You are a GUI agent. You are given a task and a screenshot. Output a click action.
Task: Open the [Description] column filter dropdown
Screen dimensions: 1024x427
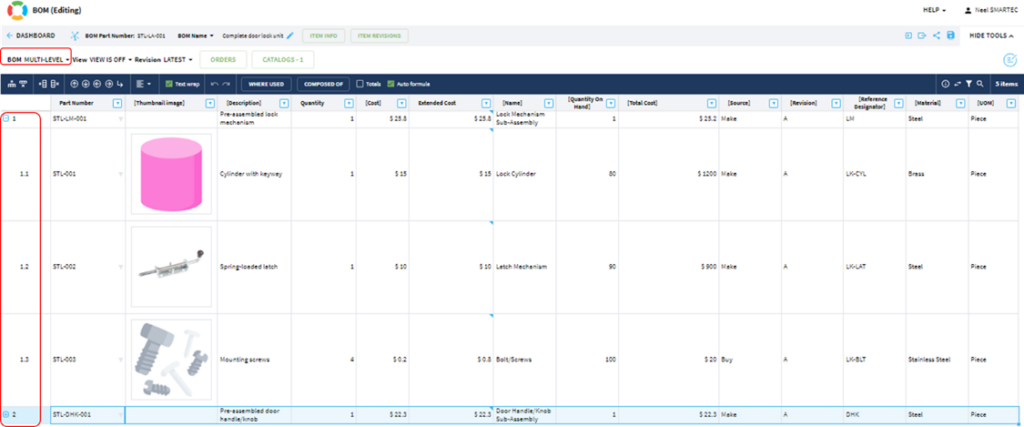pyautogui.click(x=283, y=103)
